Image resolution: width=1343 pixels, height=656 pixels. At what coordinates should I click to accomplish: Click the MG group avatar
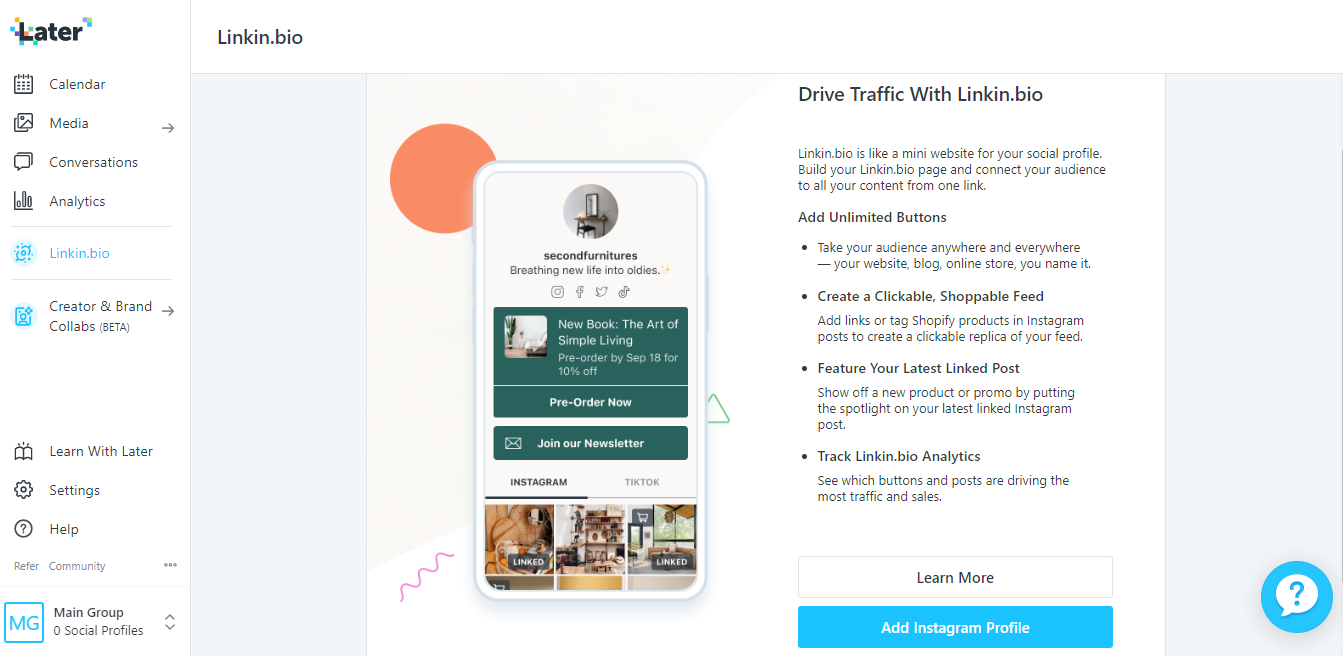24,622
